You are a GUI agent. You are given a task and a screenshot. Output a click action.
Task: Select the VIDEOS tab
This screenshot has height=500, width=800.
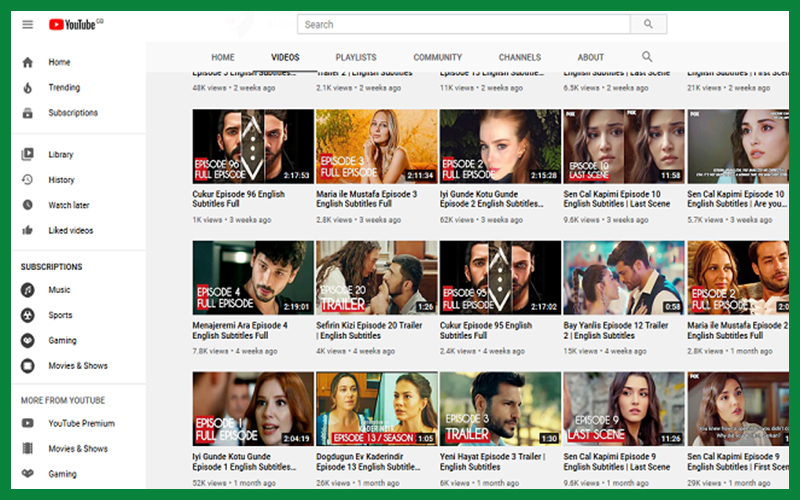point(285,57)
